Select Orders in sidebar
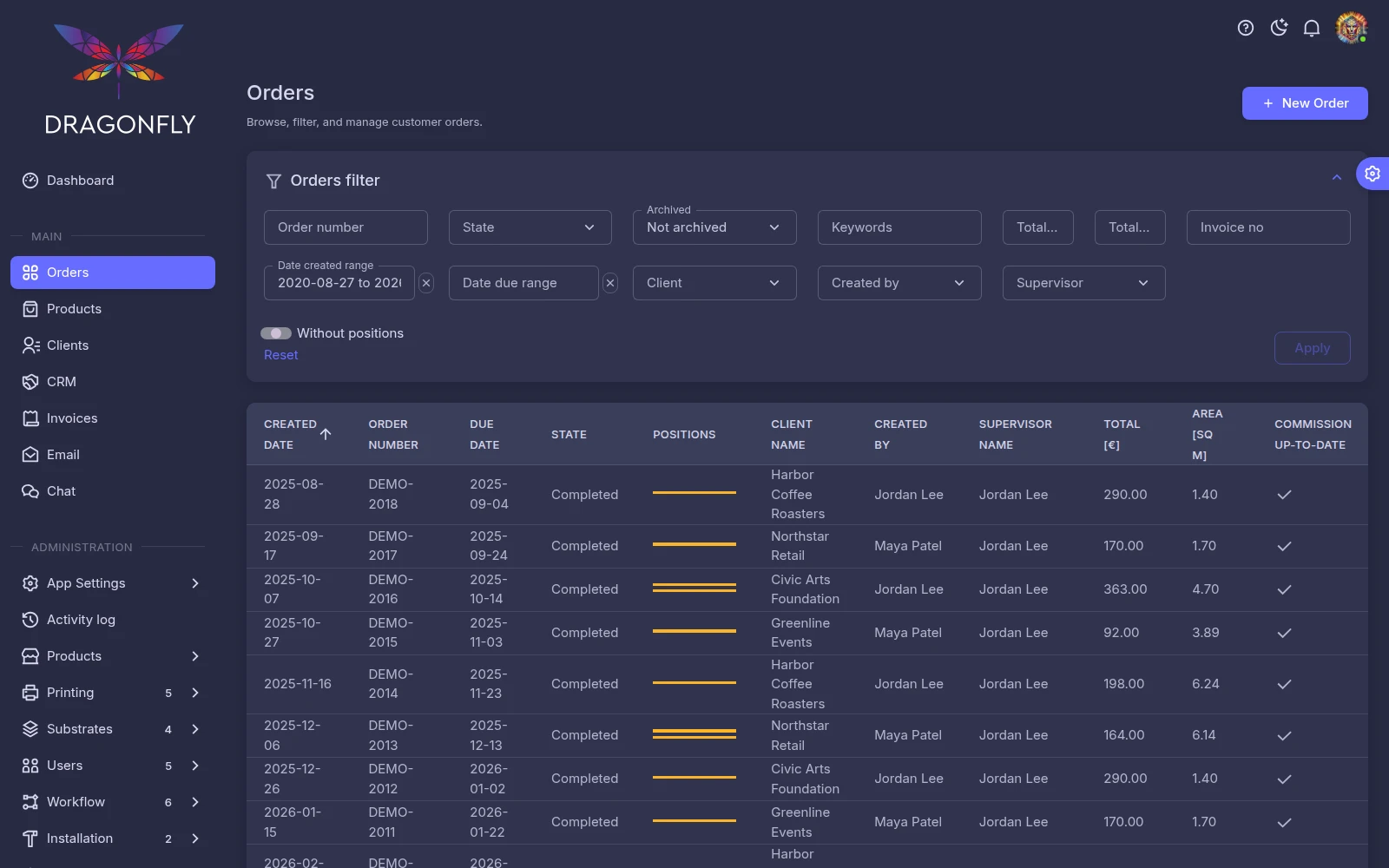The width and height of the screenshot is (1389, 868). click(x=113, y=273)
